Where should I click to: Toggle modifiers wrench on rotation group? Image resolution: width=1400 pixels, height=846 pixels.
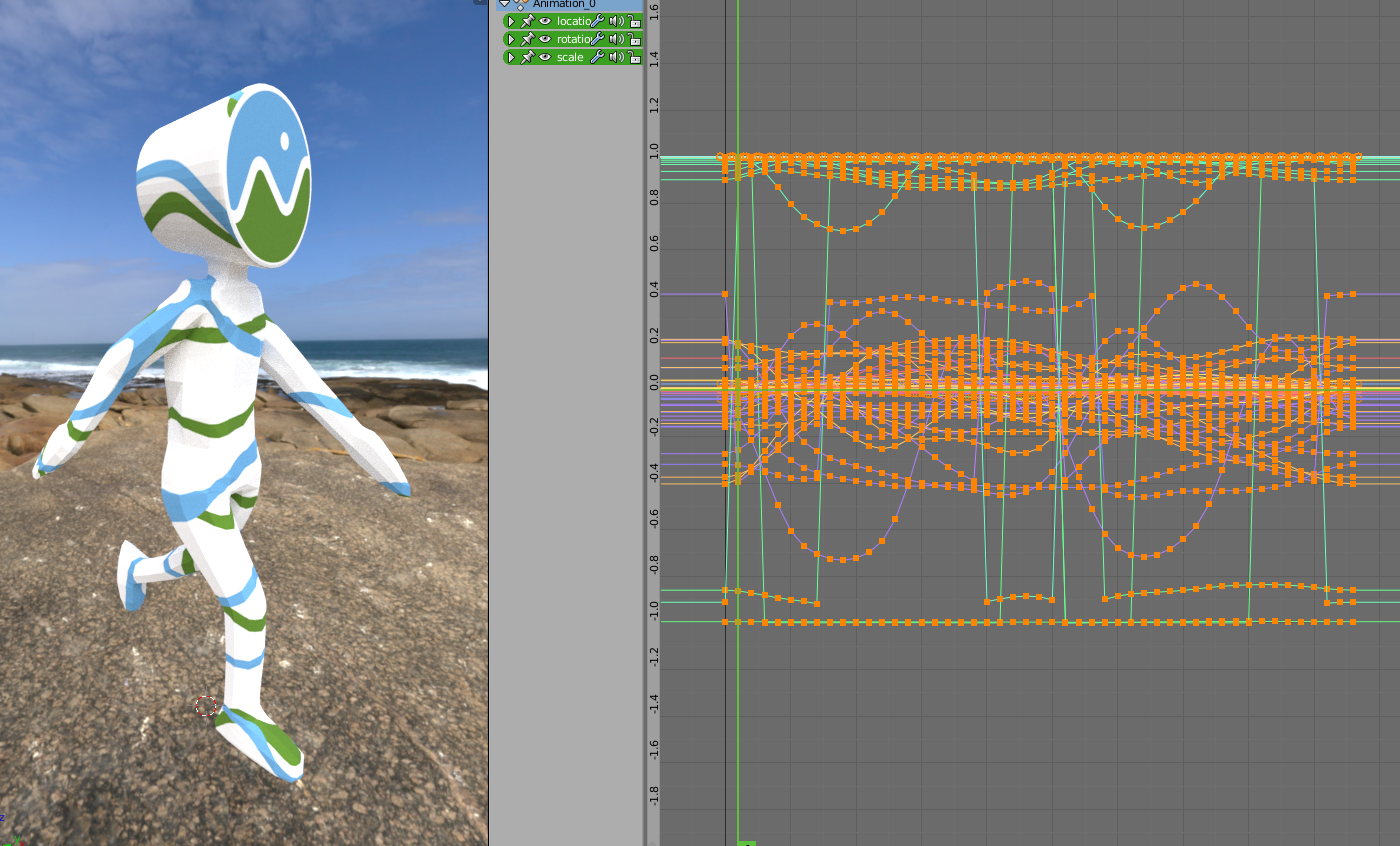point(598,39)
